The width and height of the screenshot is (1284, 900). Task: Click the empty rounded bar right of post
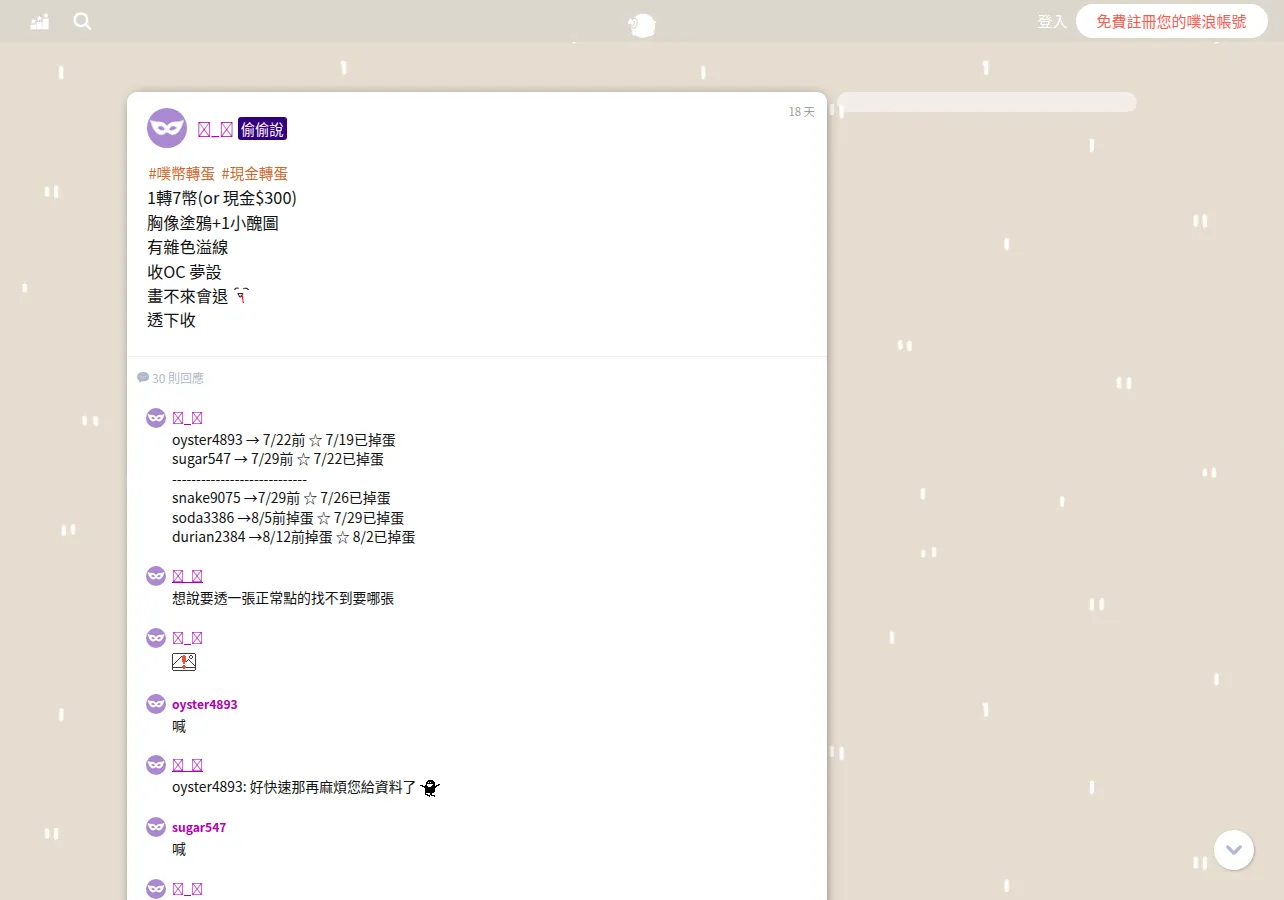click(987, 102)
